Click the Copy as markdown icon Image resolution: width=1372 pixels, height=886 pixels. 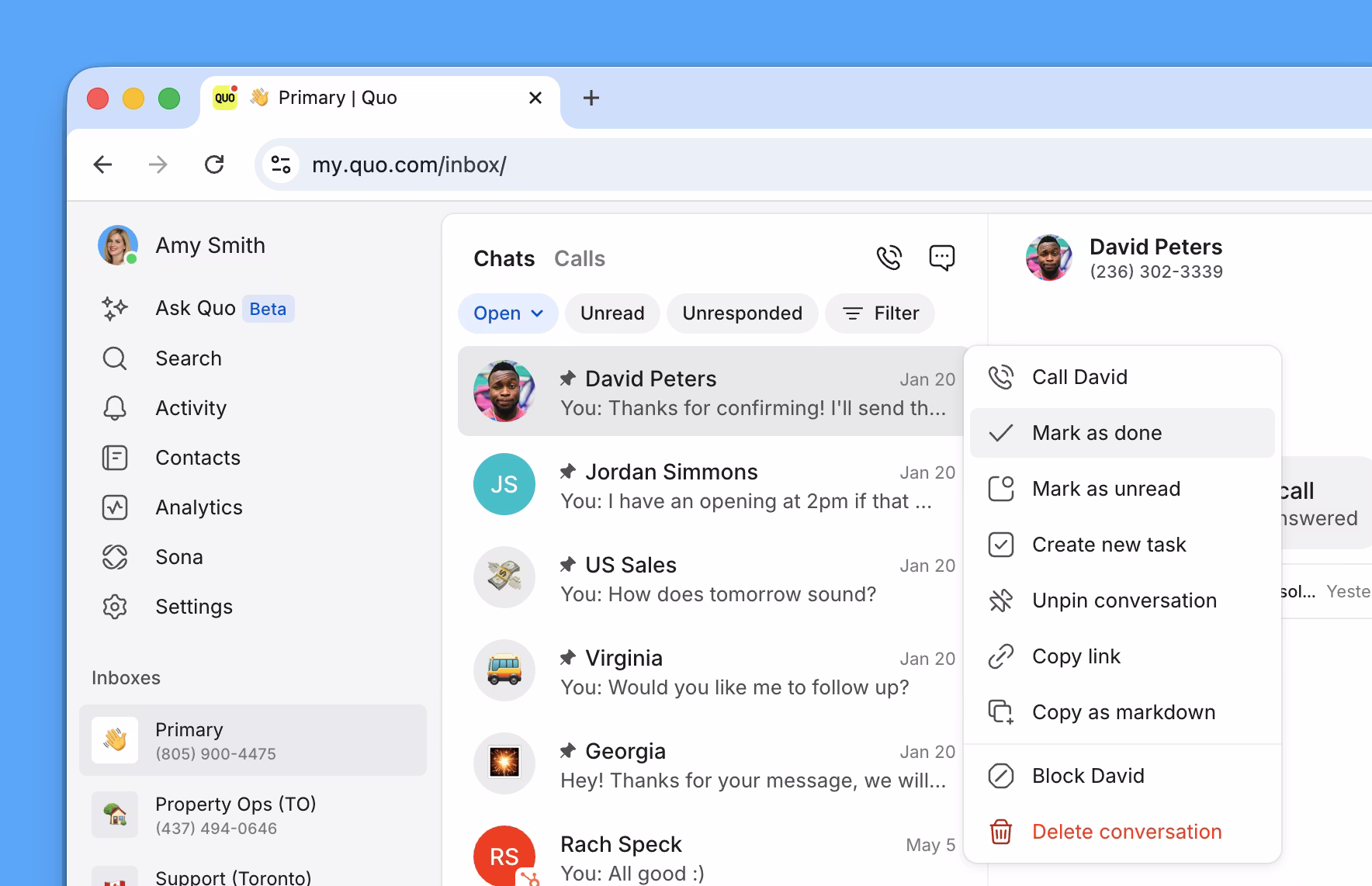(x=1001, y=712)
